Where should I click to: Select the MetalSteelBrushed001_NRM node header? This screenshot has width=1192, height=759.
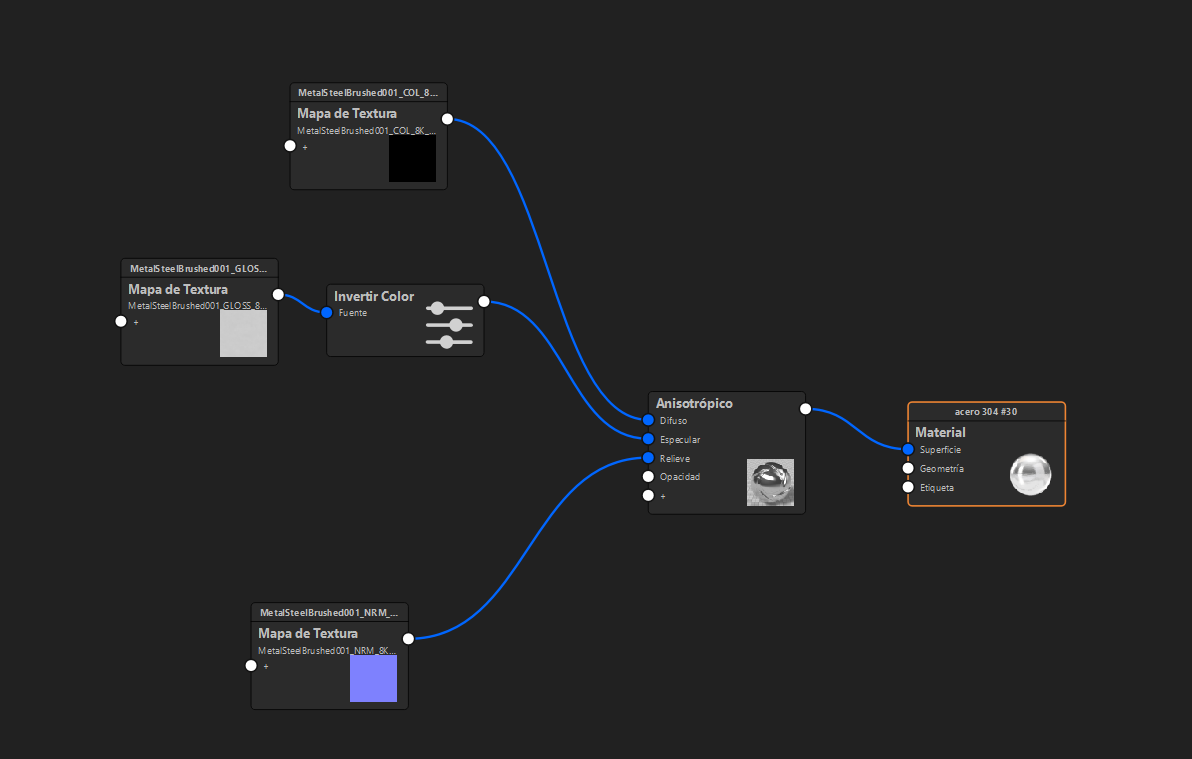pyautogui.click(x=329, y=612)
